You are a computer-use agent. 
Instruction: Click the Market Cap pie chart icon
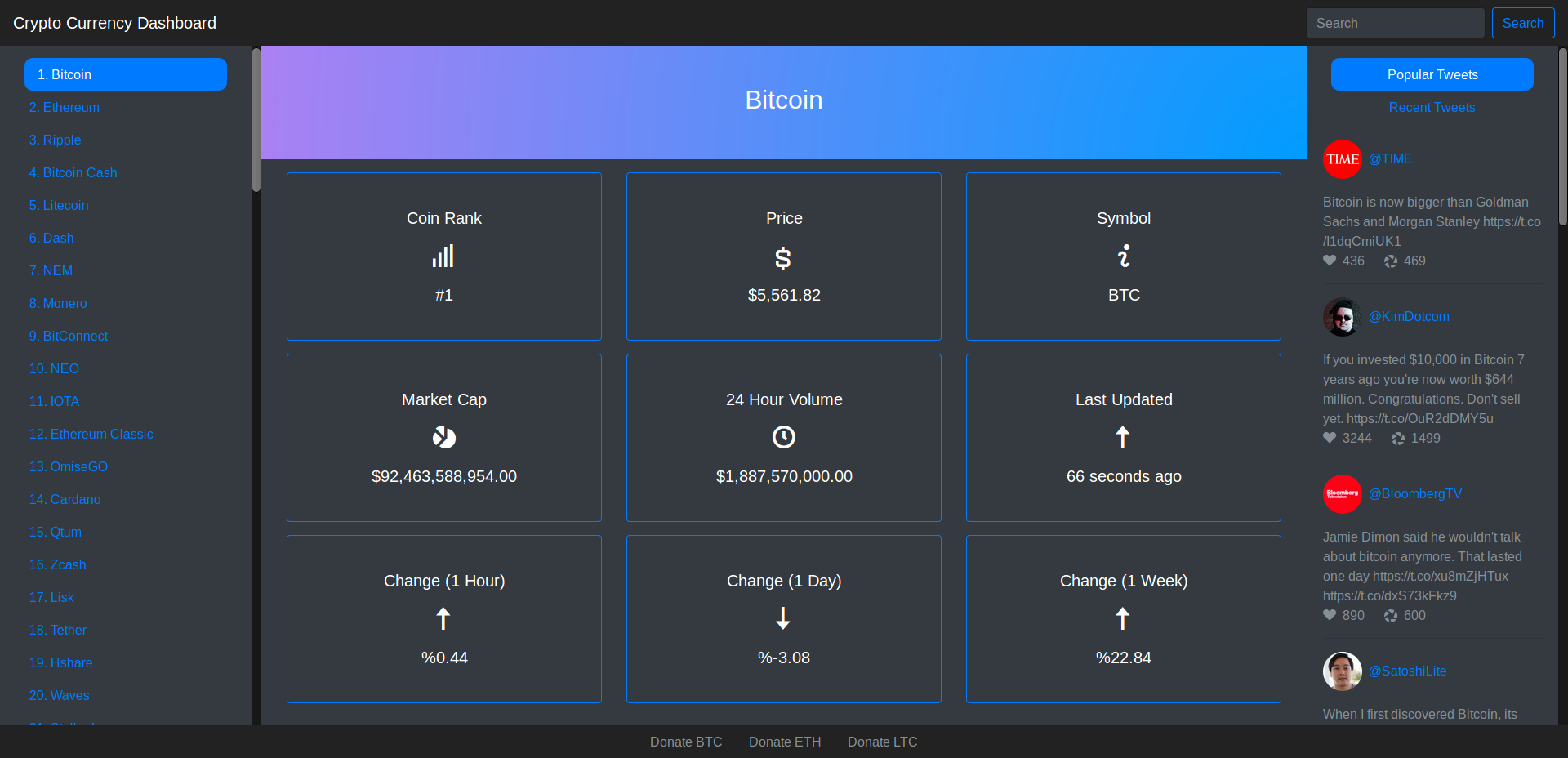pos(443,438)
